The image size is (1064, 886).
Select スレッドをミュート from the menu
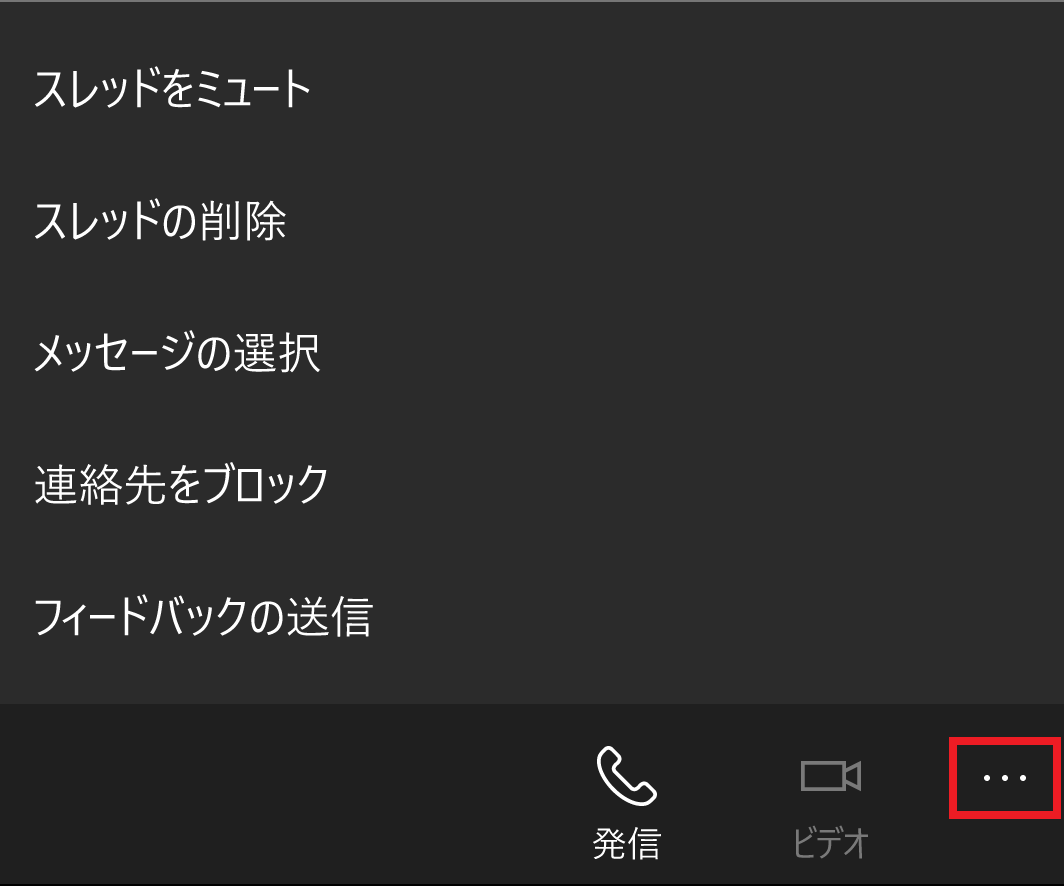[x=532, y=89]
